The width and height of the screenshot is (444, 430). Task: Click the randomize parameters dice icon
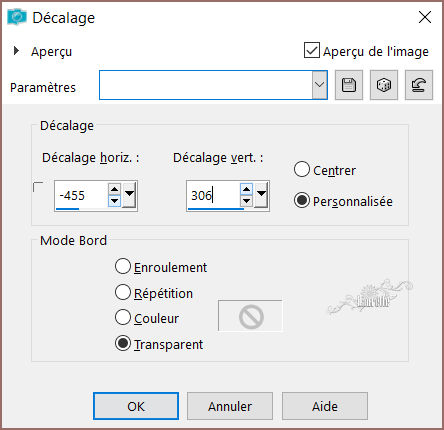(384, 85)
